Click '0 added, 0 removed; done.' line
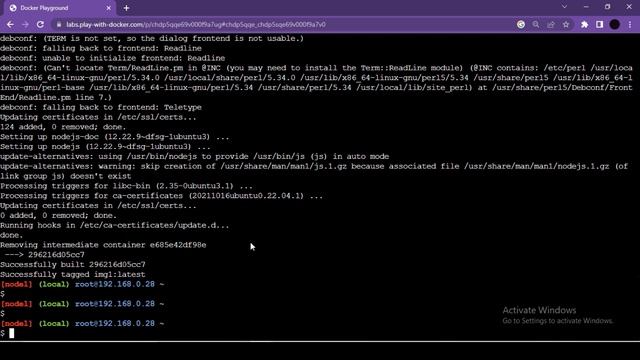640x360 pixels. (58, 216)
